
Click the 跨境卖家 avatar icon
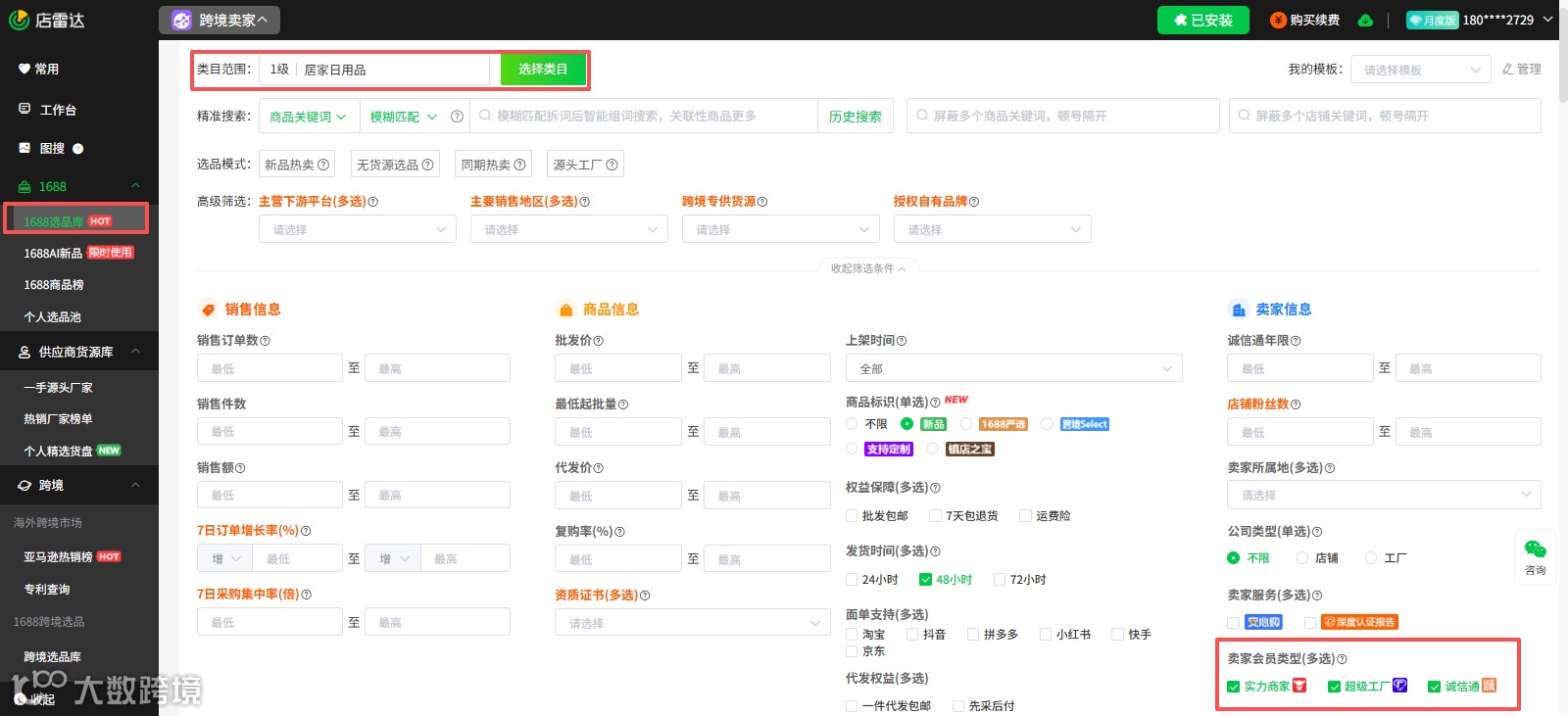pos(181,20)
